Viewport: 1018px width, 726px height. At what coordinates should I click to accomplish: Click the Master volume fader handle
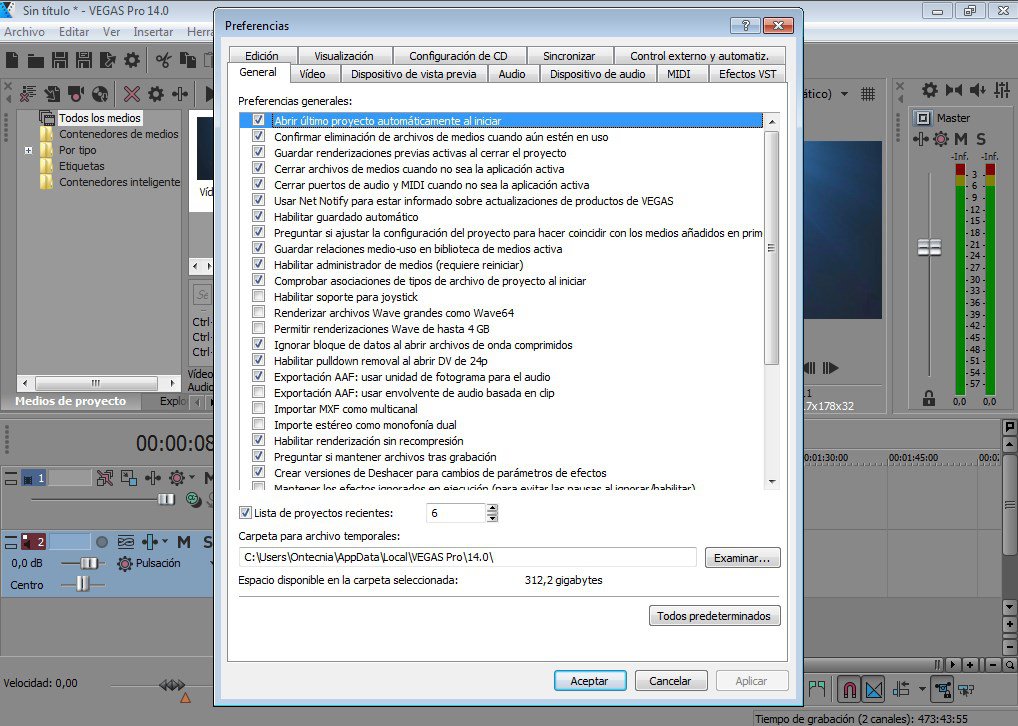point(929,247)
